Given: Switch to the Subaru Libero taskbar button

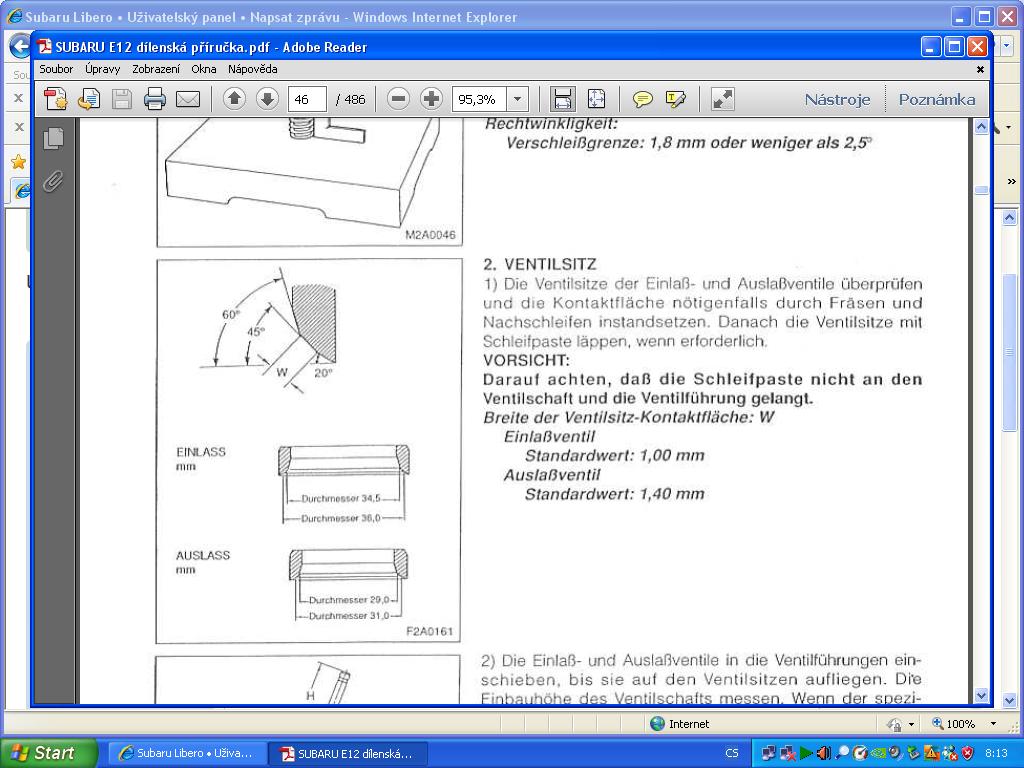Looking at the screenshot, I should pyautogui.click(x=187, y=753).
